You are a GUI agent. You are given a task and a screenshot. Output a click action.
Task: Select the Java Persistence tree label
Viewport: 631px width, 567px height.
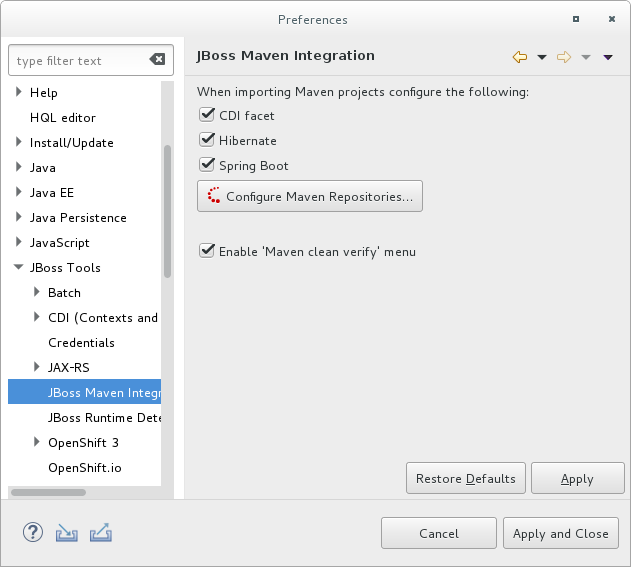(x=78, y=218)
